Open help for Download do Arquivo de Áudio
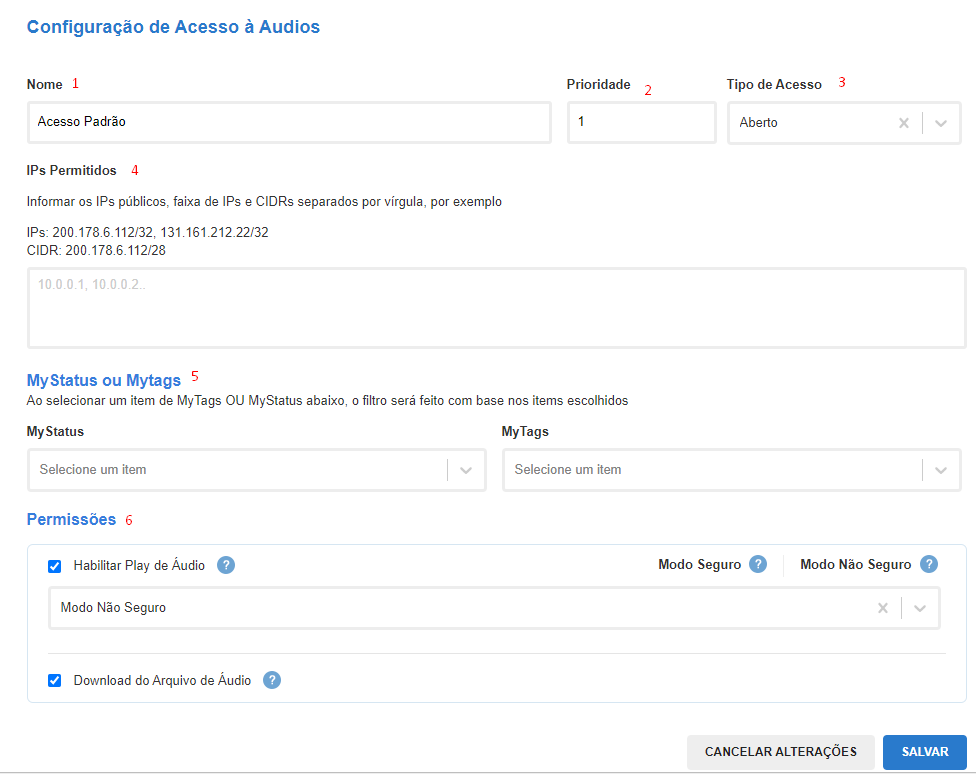Viewport: 976px width, 774px height. 272,680
